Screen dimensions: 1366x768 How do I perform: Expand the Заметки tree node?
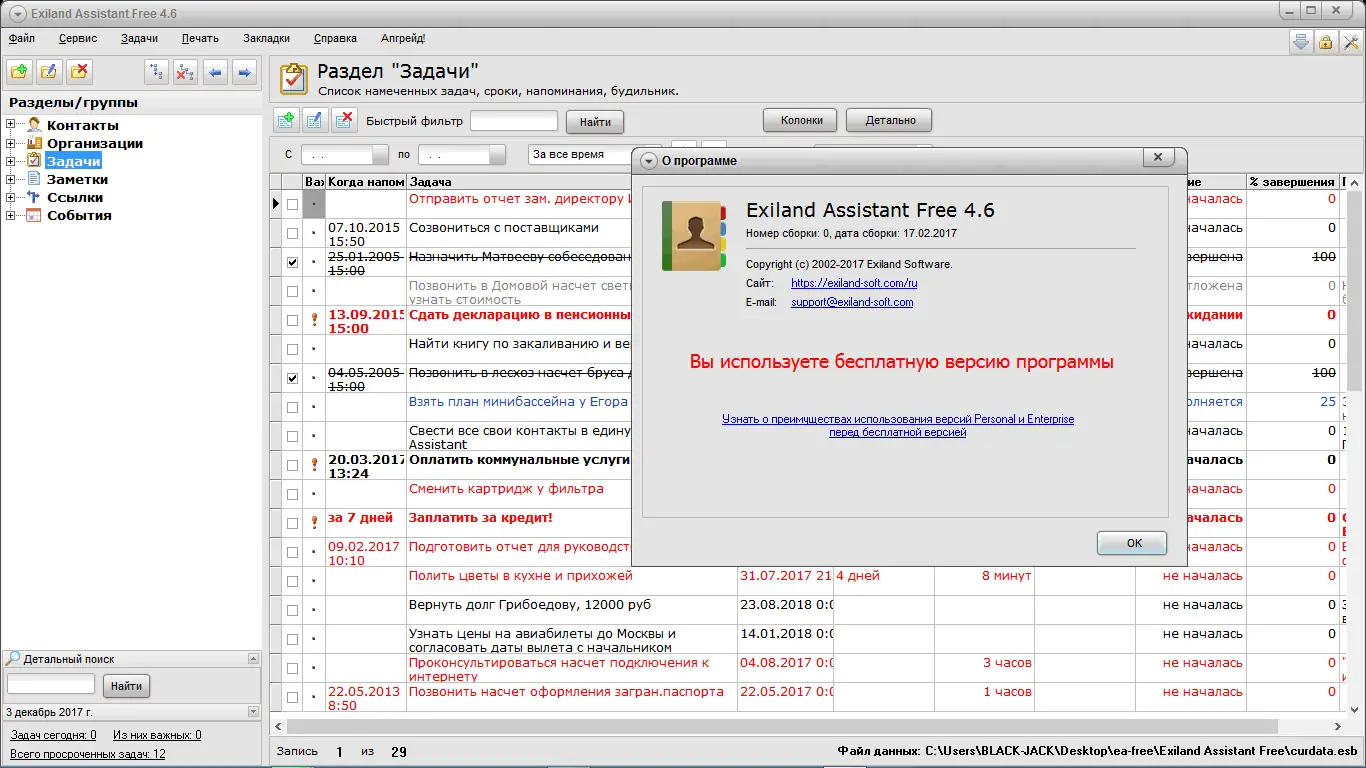pos(11,179)
